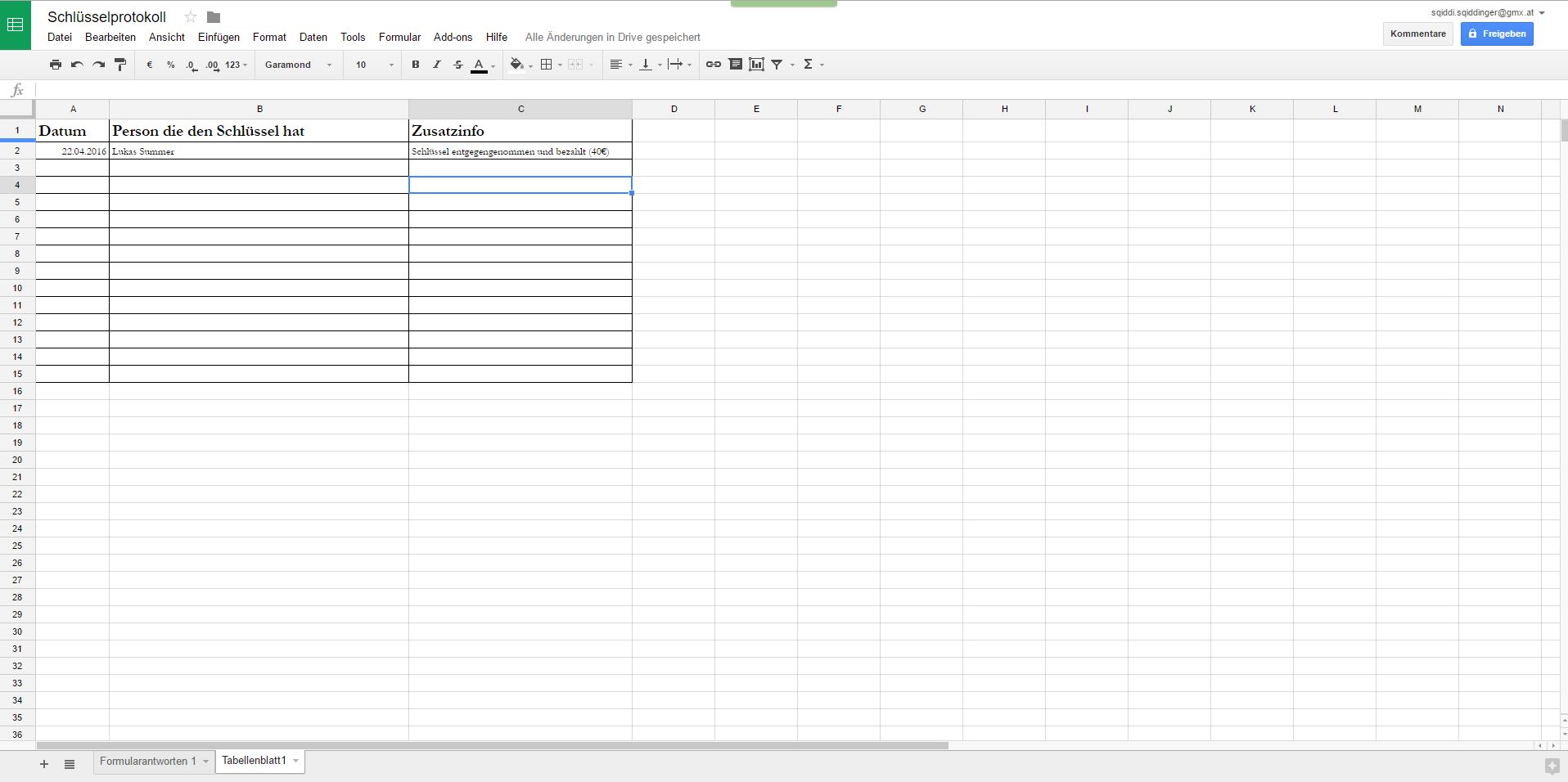Undo the last action
1568x782 pixels.
pos(77,65)
